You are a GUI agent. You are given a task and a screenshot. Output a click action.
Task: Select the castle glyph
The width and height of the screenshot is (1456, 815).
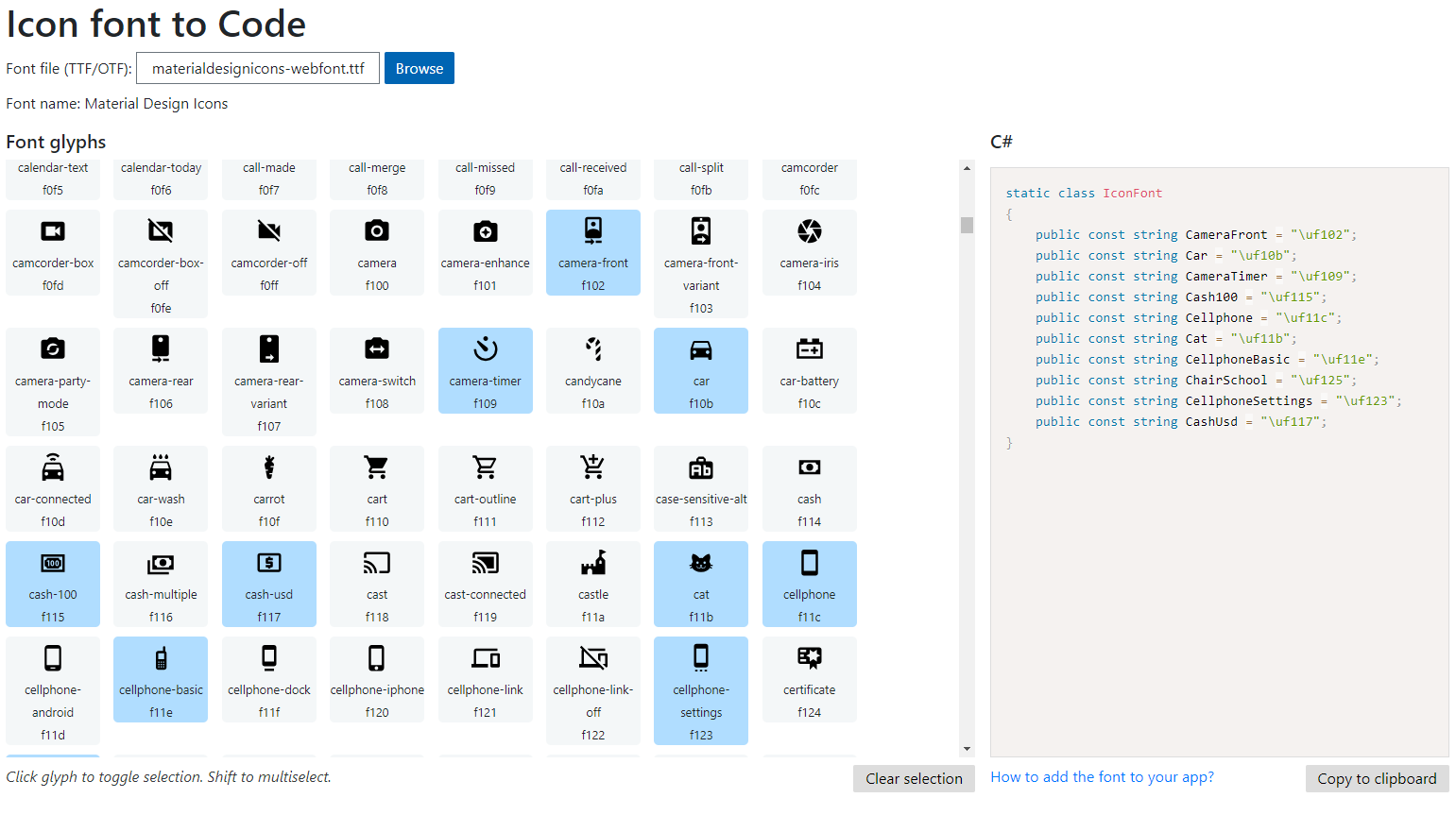tap(592, 584)
